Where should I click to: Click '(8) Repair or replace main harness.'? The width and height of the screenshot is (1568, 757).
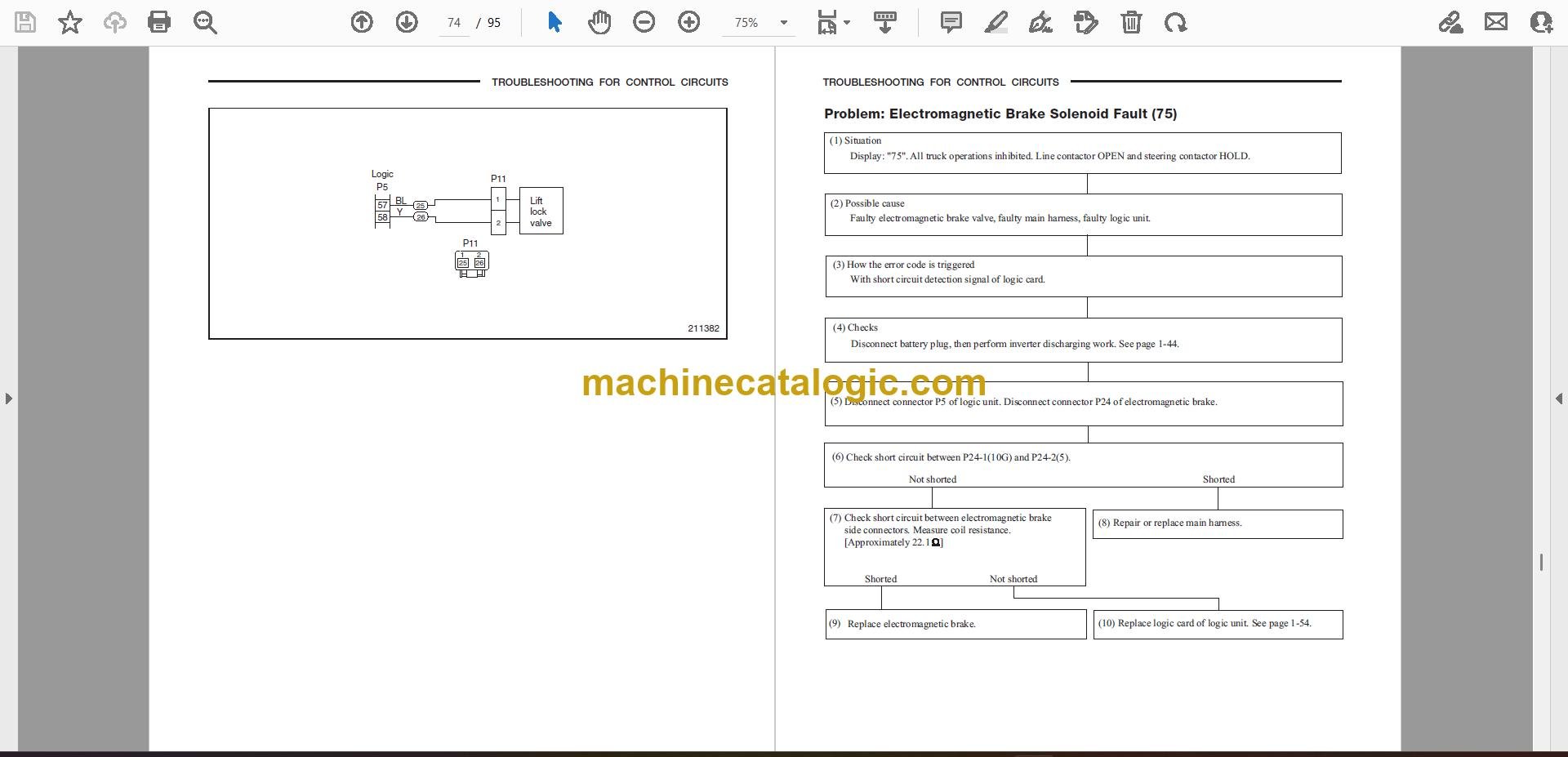click(x=1169, y=523)
